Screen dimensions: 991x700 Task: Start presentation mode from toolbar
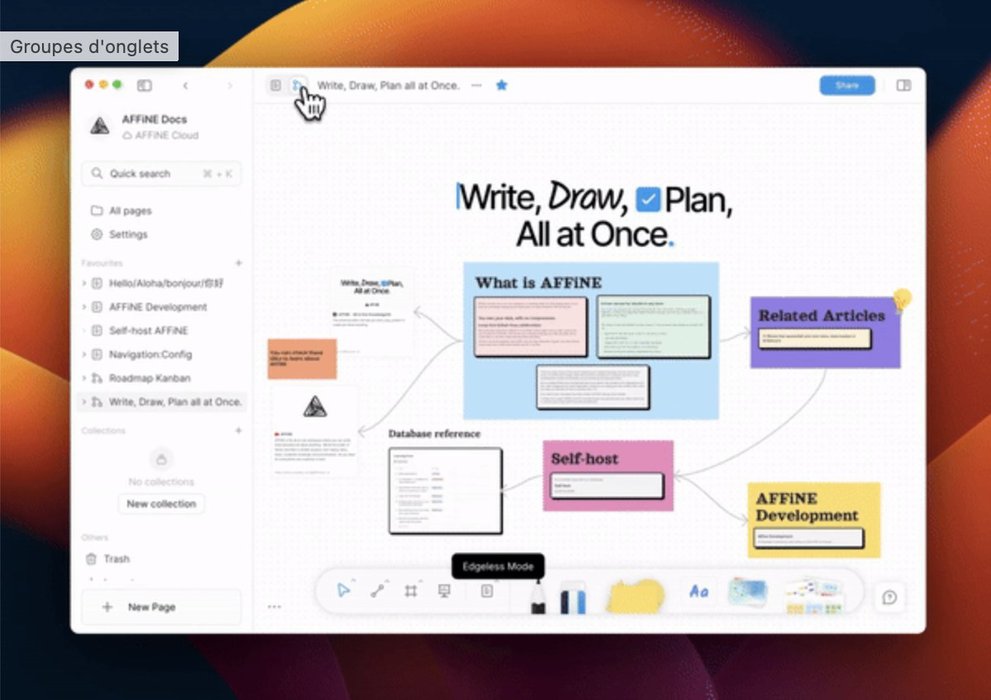coord(444,591)
